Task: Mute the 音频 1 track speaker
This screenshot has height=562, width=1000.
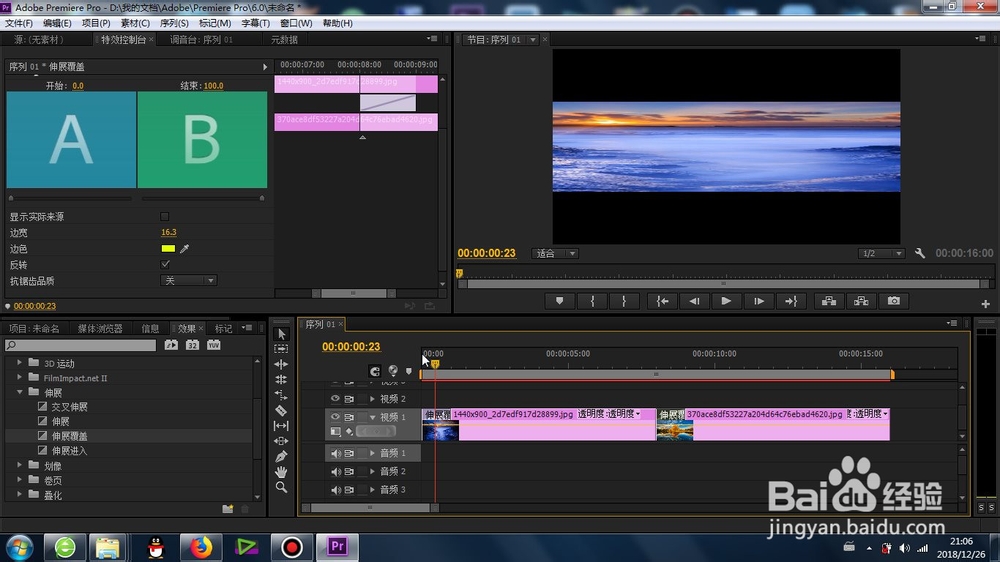Action: [335, 454]
